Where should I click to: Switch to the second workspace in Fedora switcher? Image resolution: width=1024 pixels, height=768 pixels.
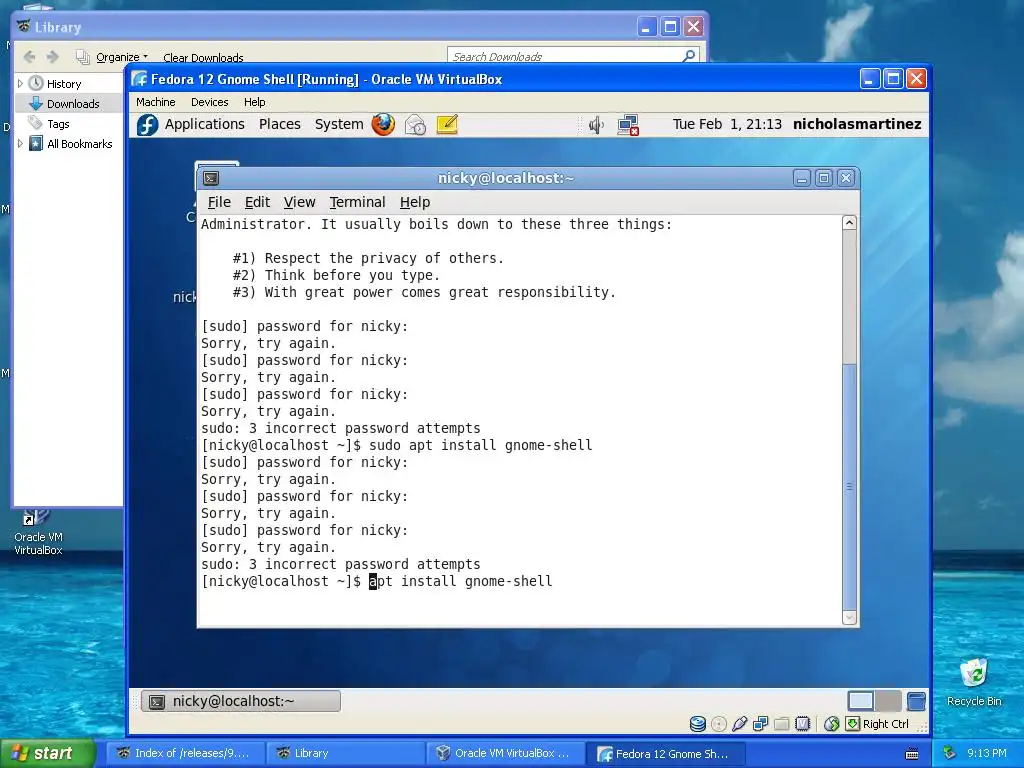tap(888, 701)
